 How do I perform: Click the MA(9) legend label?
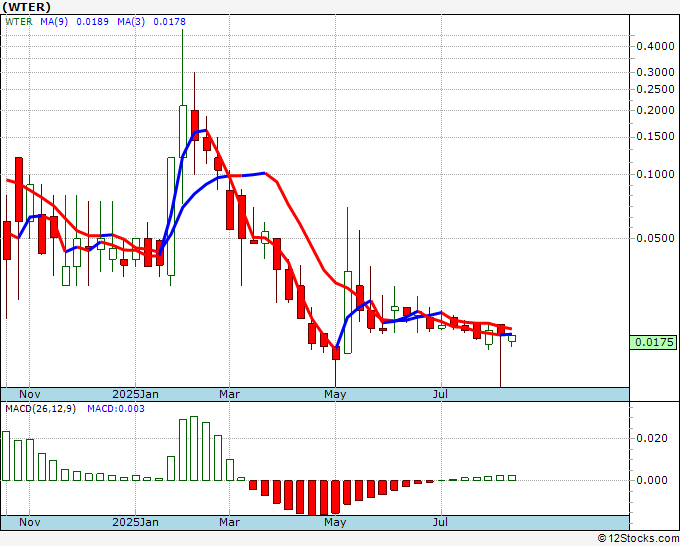point(54,21)
